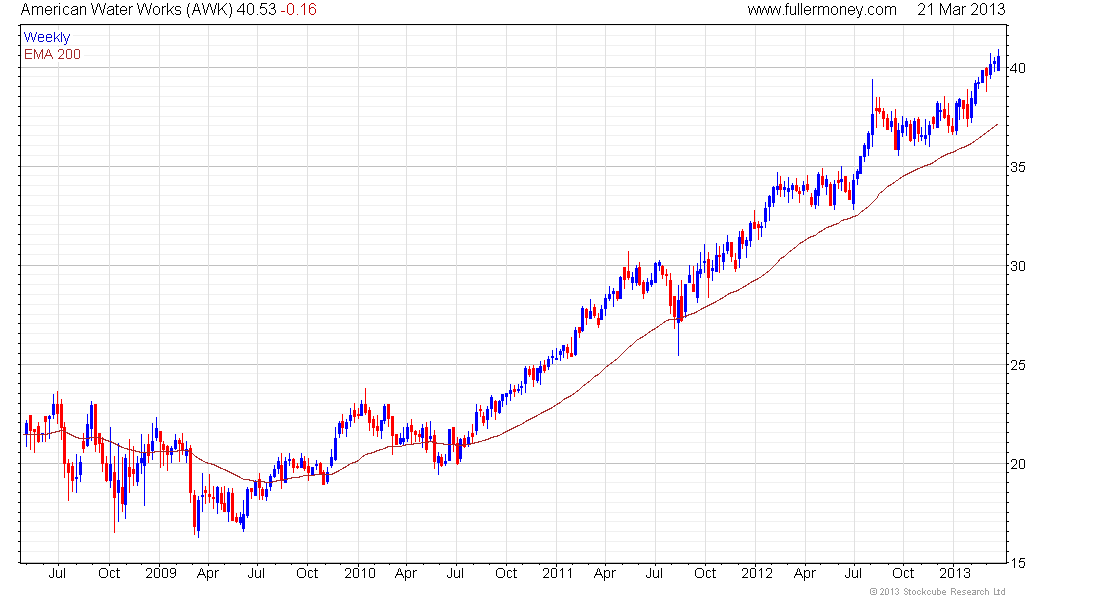Screen dimensions: 1100x600
Task: Click the y-axis label 35
Action: pos(1017,167)
